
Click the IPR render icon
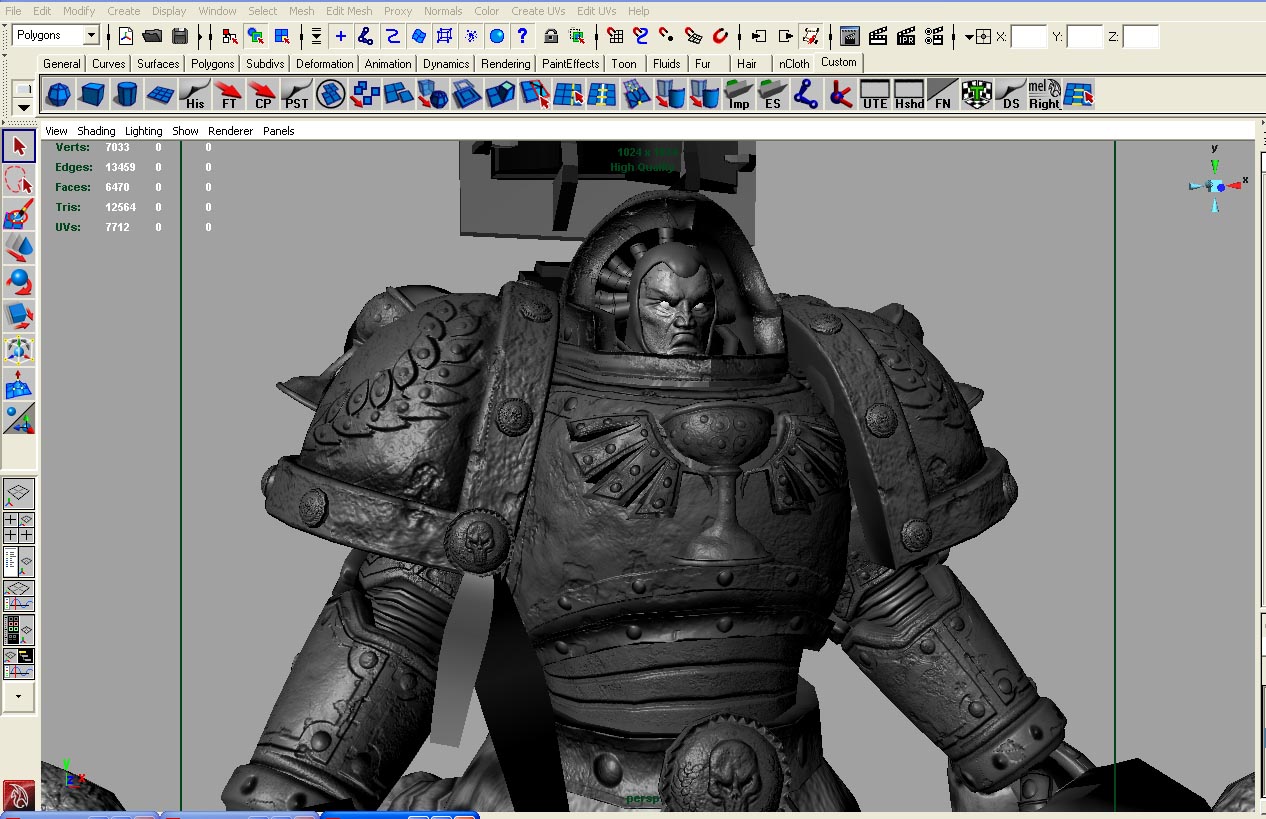tap(906, 36)
